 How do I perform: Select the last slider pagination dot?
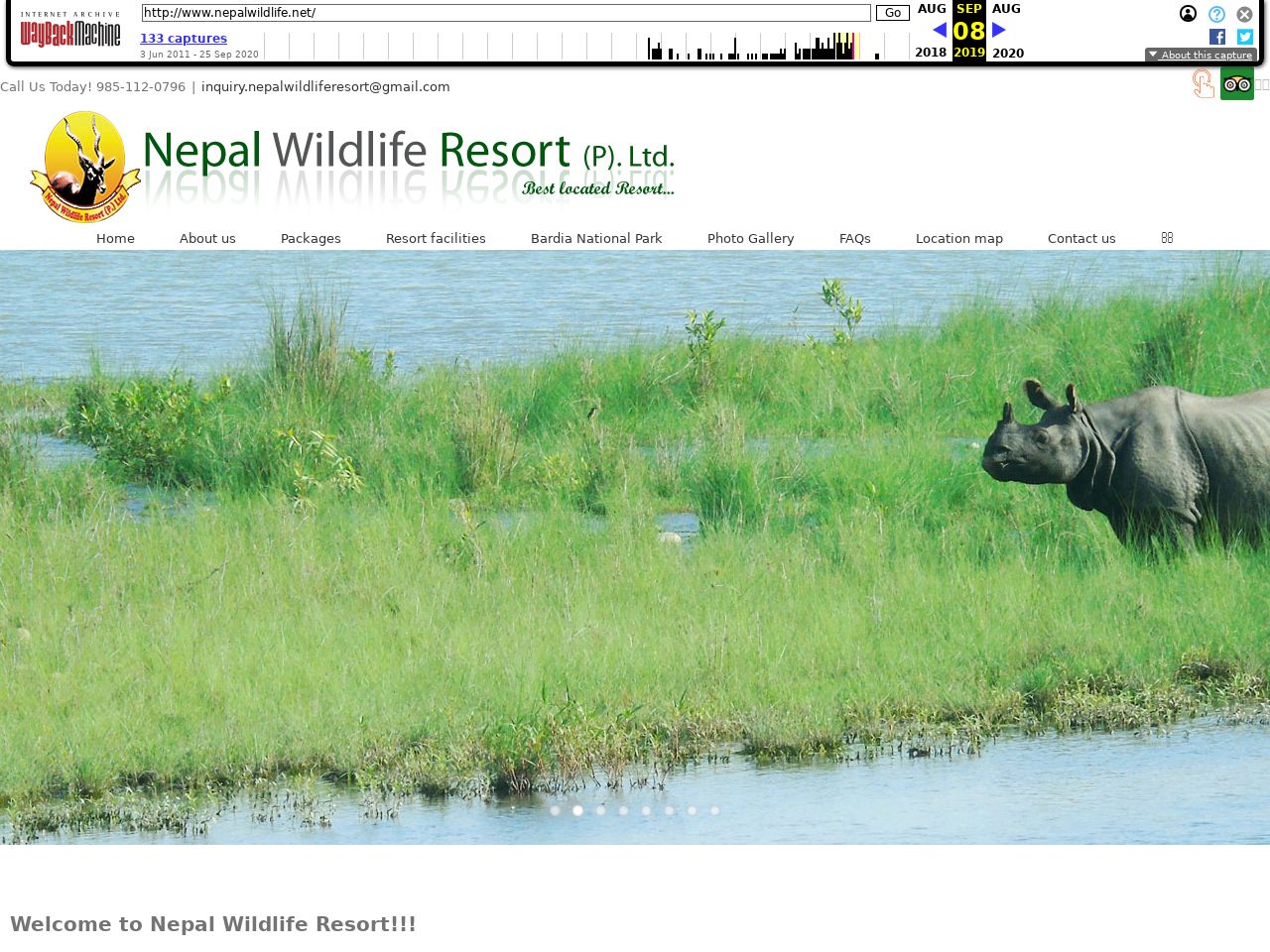(714, 810)
